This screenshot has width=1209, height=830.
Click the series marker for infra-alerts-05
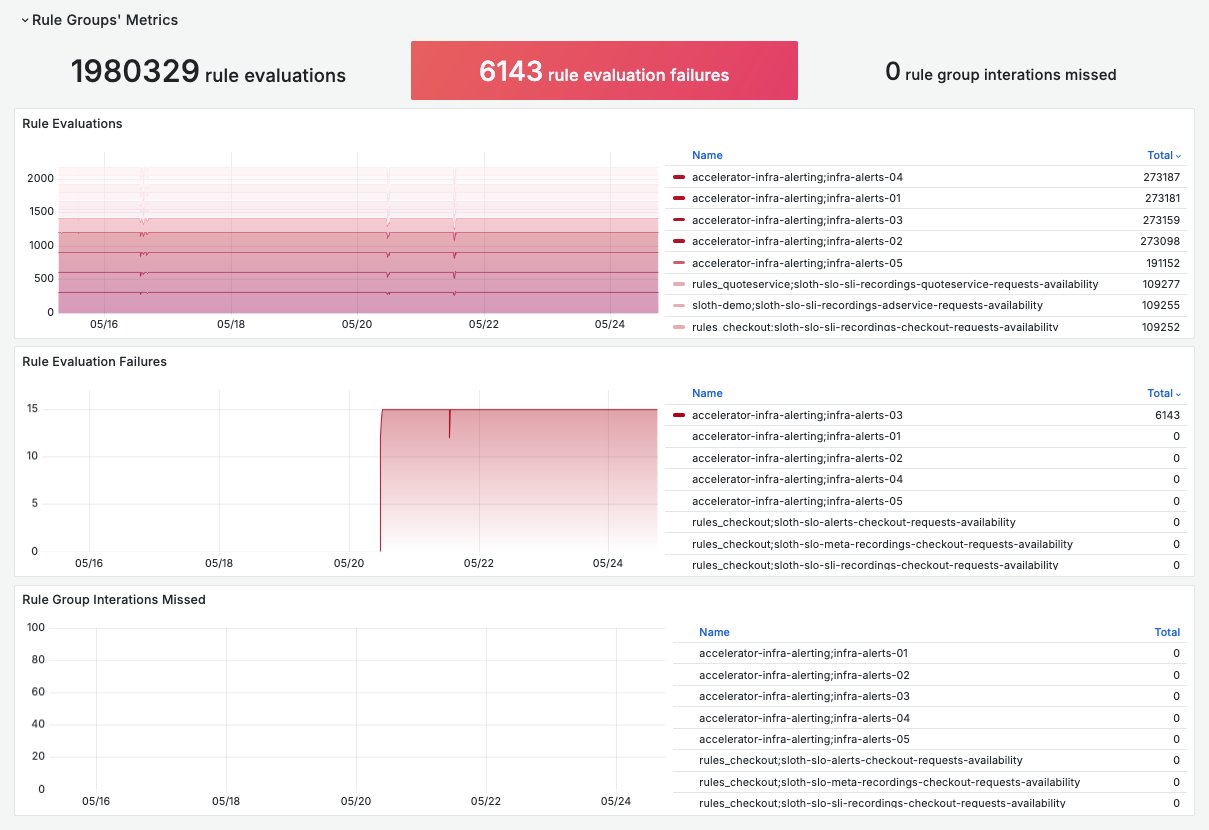click(x=679, y=263)
